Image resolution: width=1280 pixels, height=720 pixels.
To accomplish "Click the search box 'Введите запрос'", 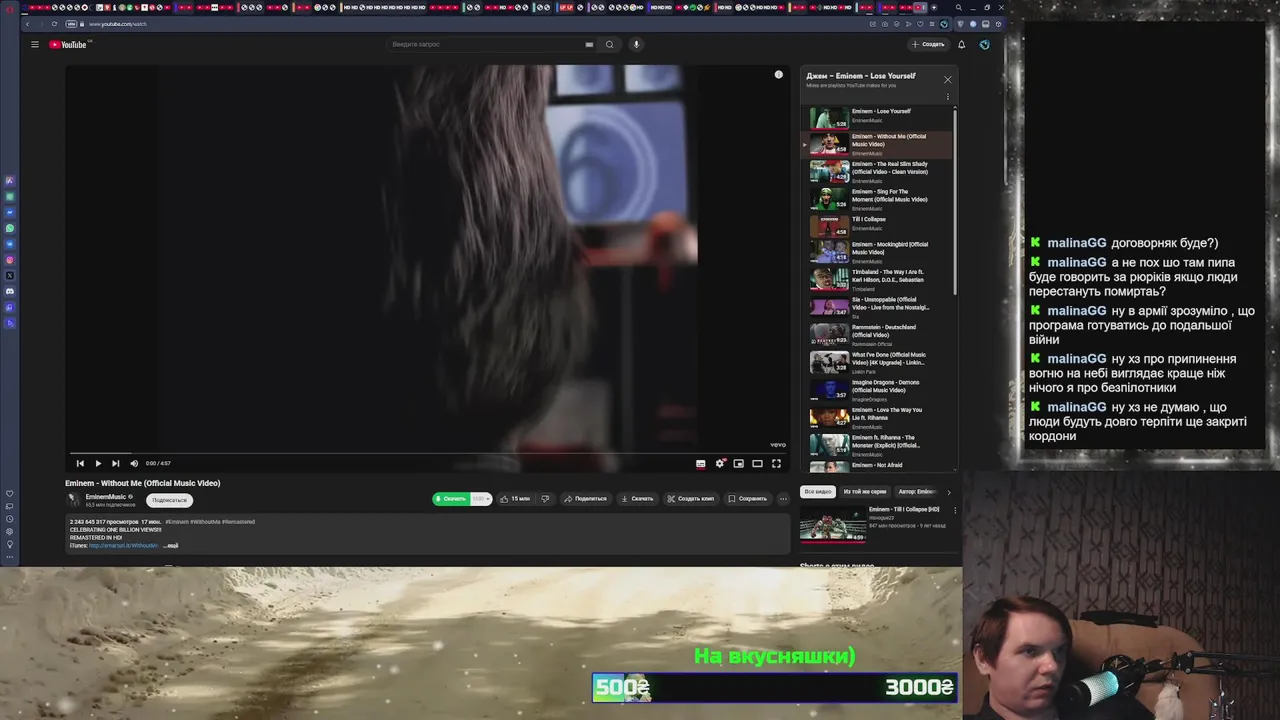I will tap(485, 44).
